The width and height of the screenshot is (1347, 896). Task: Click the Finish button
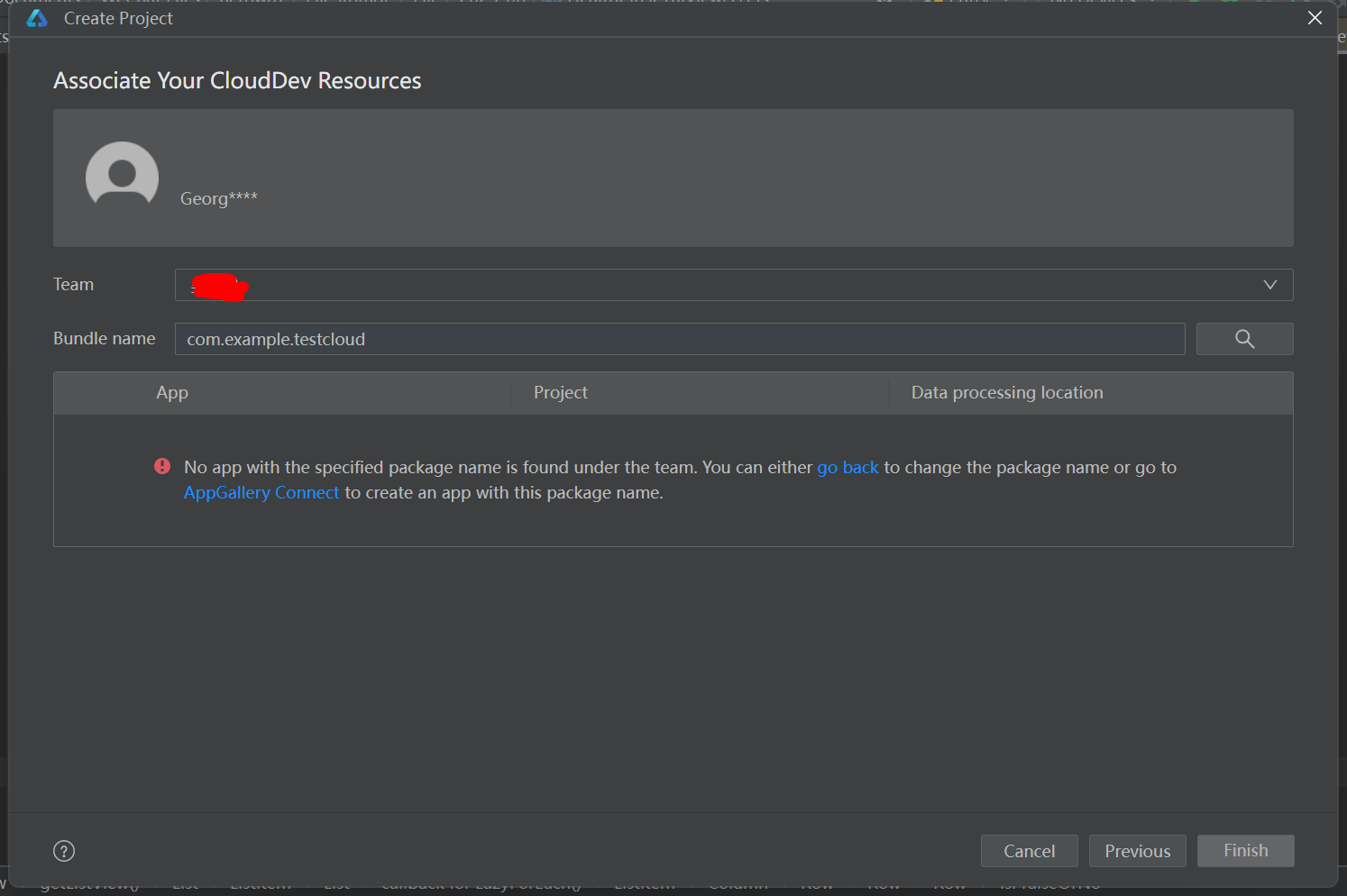coord(1245,851)
